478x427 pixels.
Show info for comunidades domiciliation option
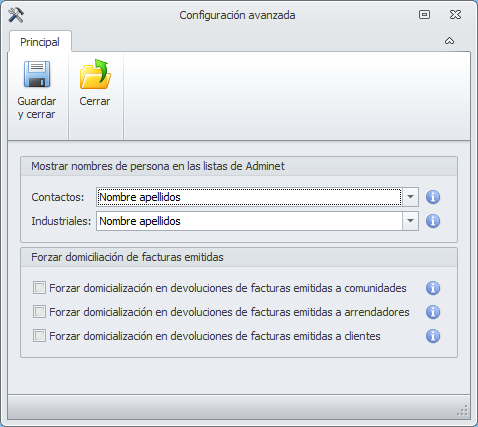tap(433, 288)
